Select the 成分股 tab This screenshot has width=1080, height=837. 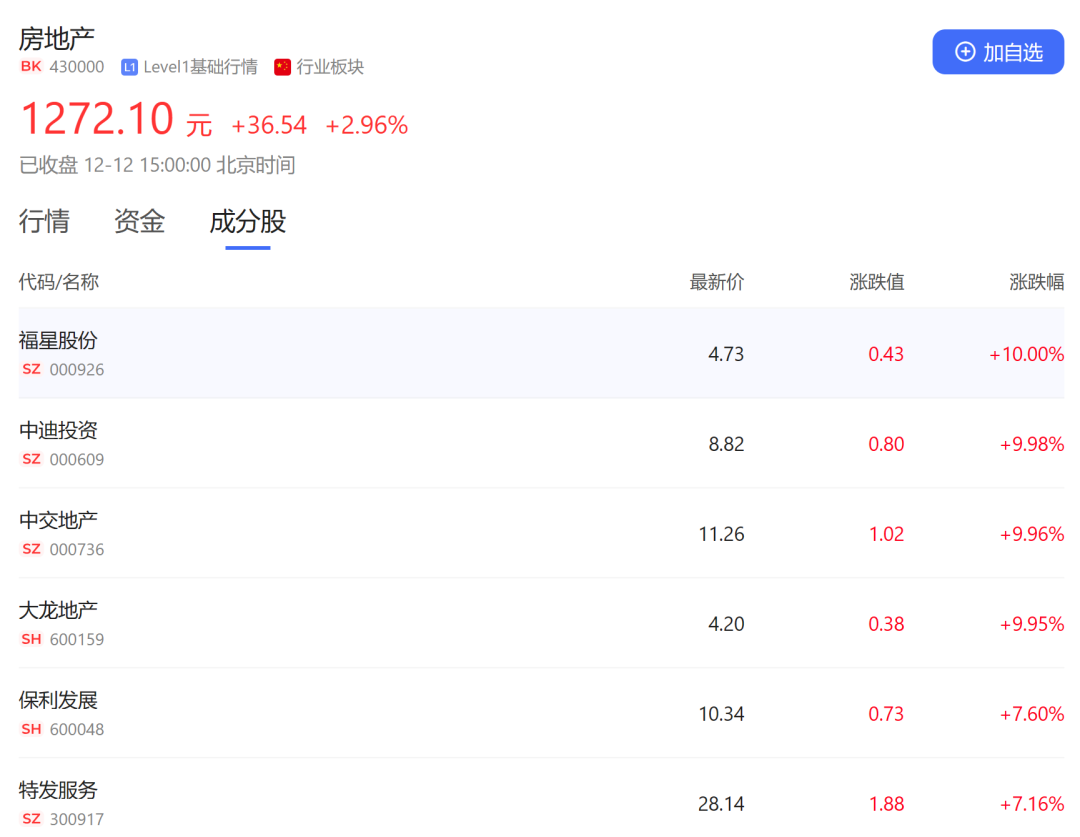click(x=248, y=222)
